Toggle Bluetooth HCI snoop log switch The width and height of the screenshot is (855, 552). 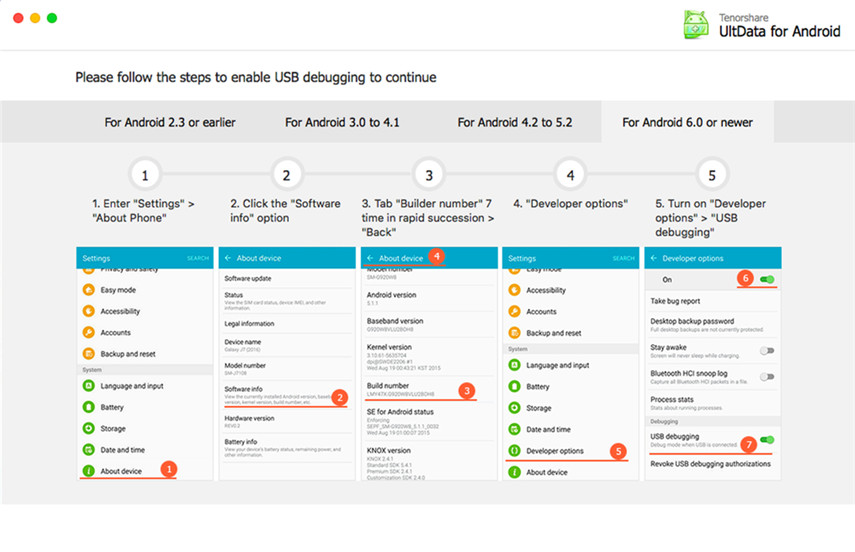(767, 377)
